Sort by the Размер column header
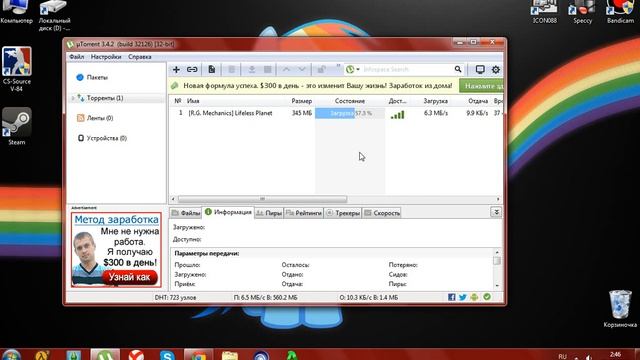 click(x=302, y=101)
